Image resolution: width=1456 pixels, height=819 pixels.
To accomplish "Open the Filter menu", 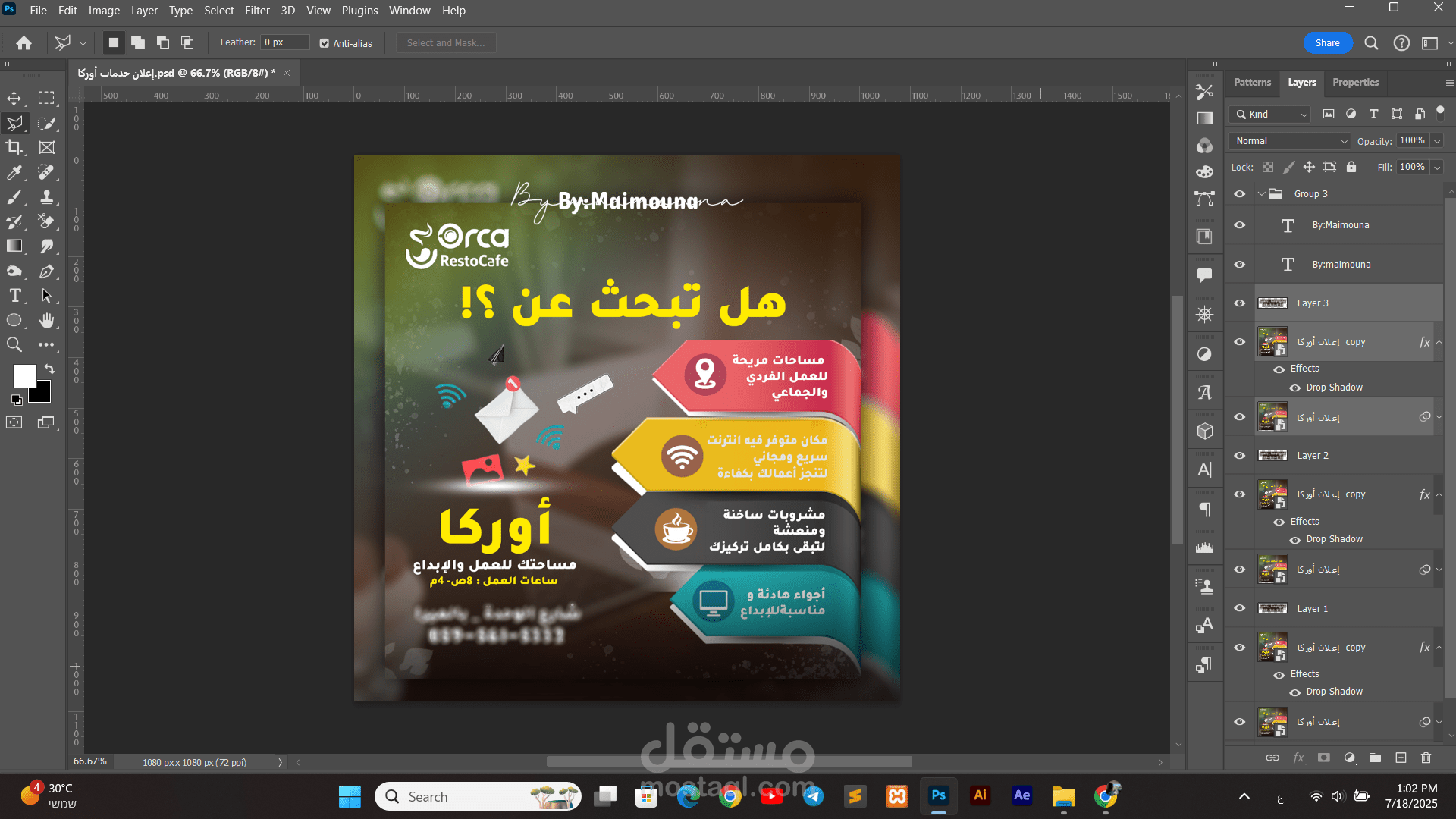I will click(x=257, y=11).
